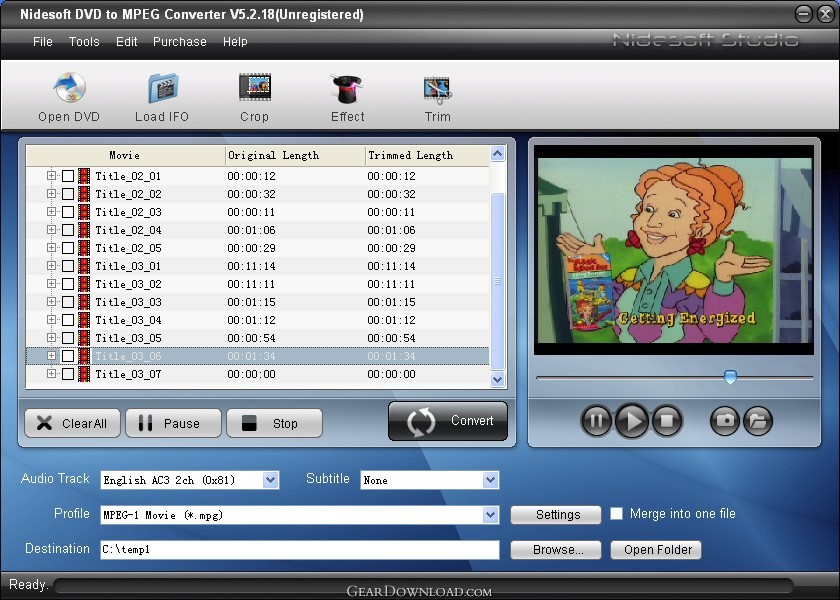This screenshot has width=840, height=600.
Task: Click the film icon for Title_02_02
Action: [x=84, y=193]
